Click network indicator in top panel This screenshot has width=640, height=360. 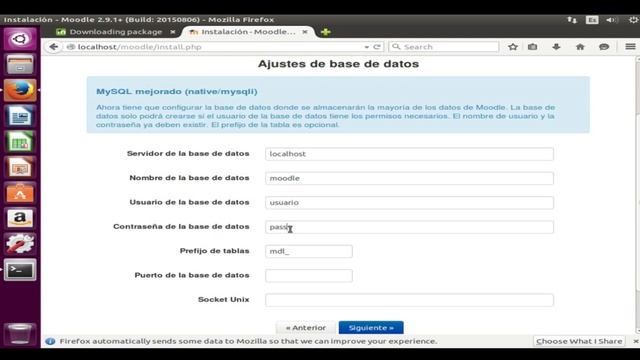pyautogui.click(x=572, y=20)
